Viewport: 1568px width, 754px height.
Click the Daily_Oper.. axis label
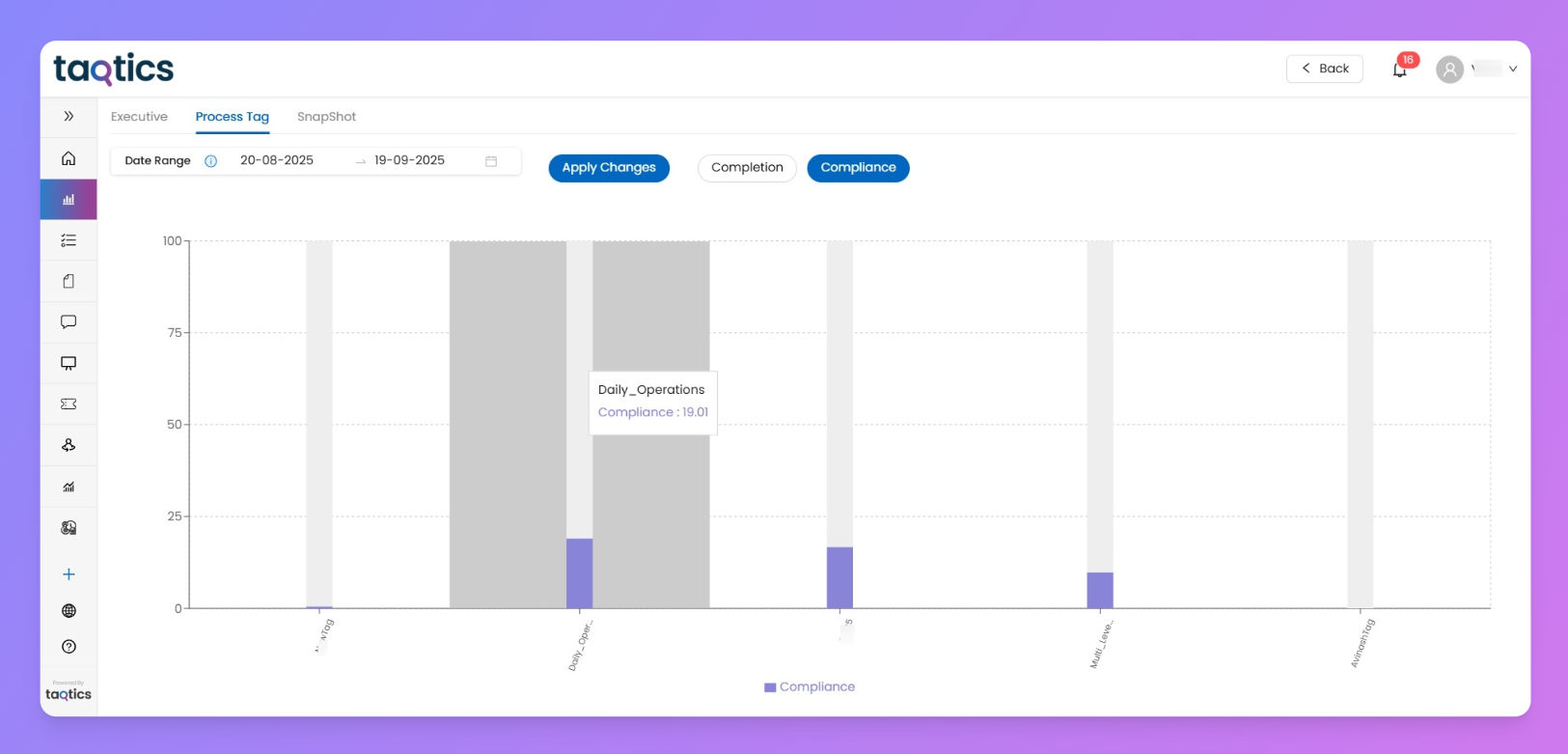tap(581, 645)
